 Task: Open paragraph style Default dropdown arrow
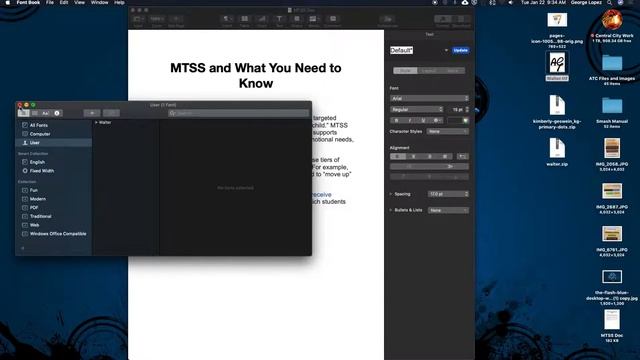click(x=446, y=50)
